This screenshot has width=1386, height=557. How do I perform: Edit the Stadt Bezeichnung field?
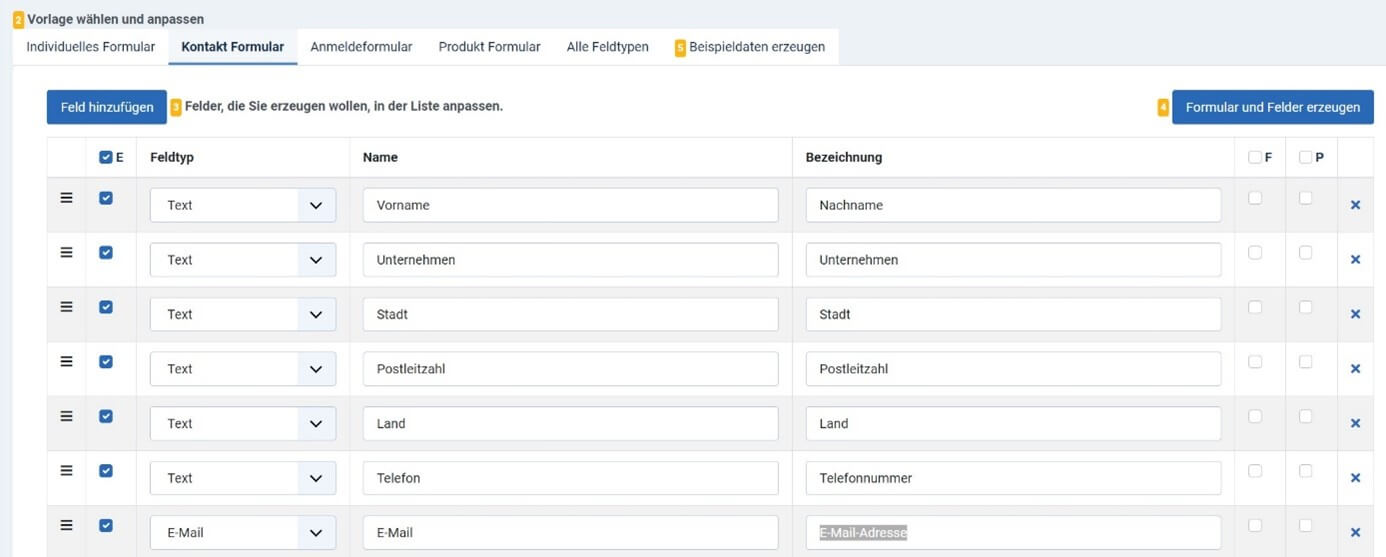coord(1013,314)
